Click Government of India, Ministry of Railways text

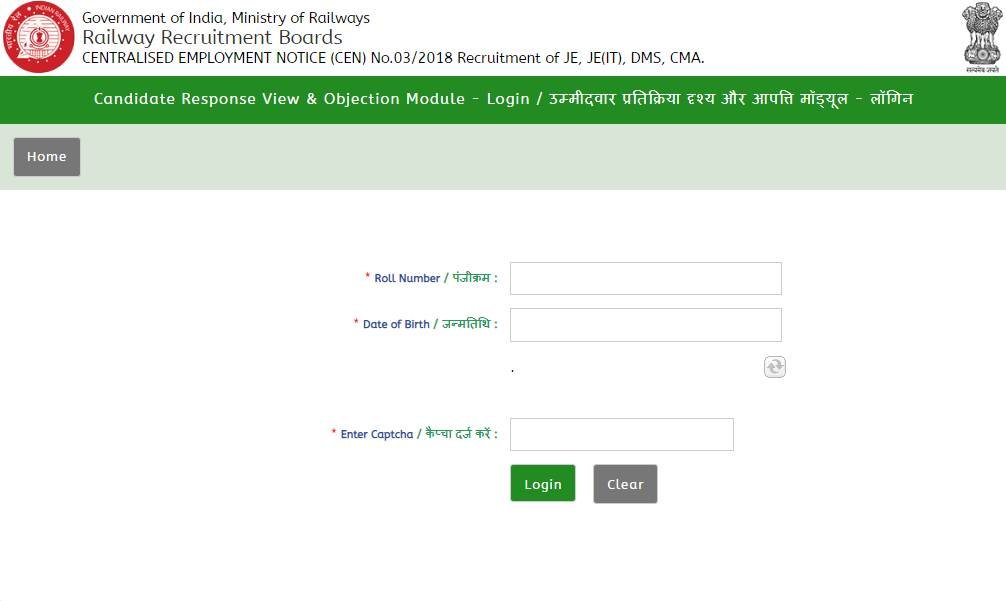[x=225, y=18]
